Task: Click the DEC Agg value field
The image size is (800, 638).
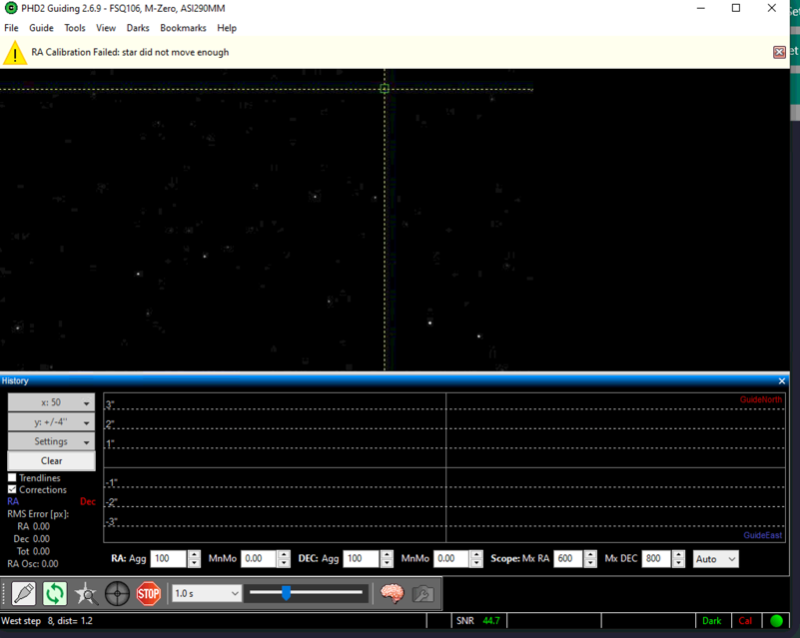Action: point(361,559)
